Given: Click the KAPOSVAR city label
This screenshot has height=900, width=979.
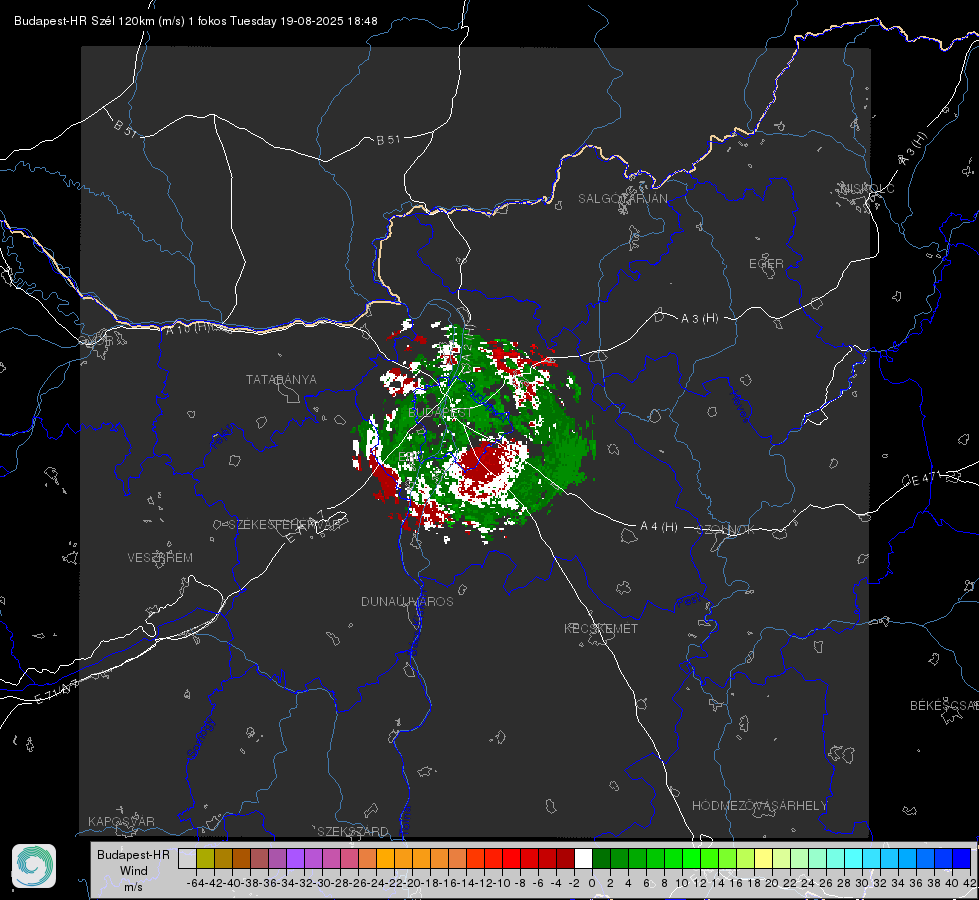Looking at the screenshot, I should tap(121, 821).
